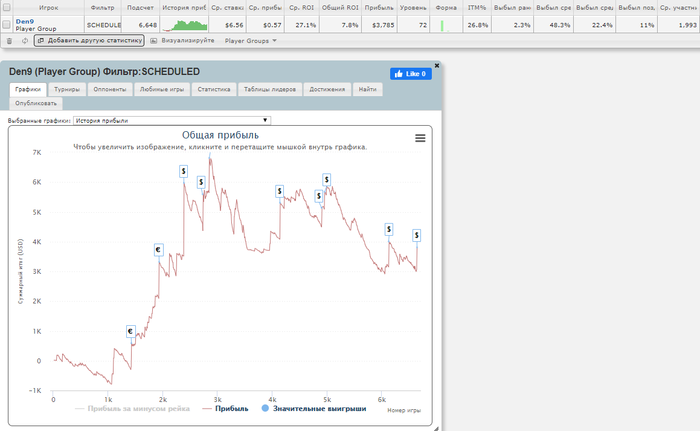
Task: Click the SCHEDULED filter cell
Action: coord(104,25)
